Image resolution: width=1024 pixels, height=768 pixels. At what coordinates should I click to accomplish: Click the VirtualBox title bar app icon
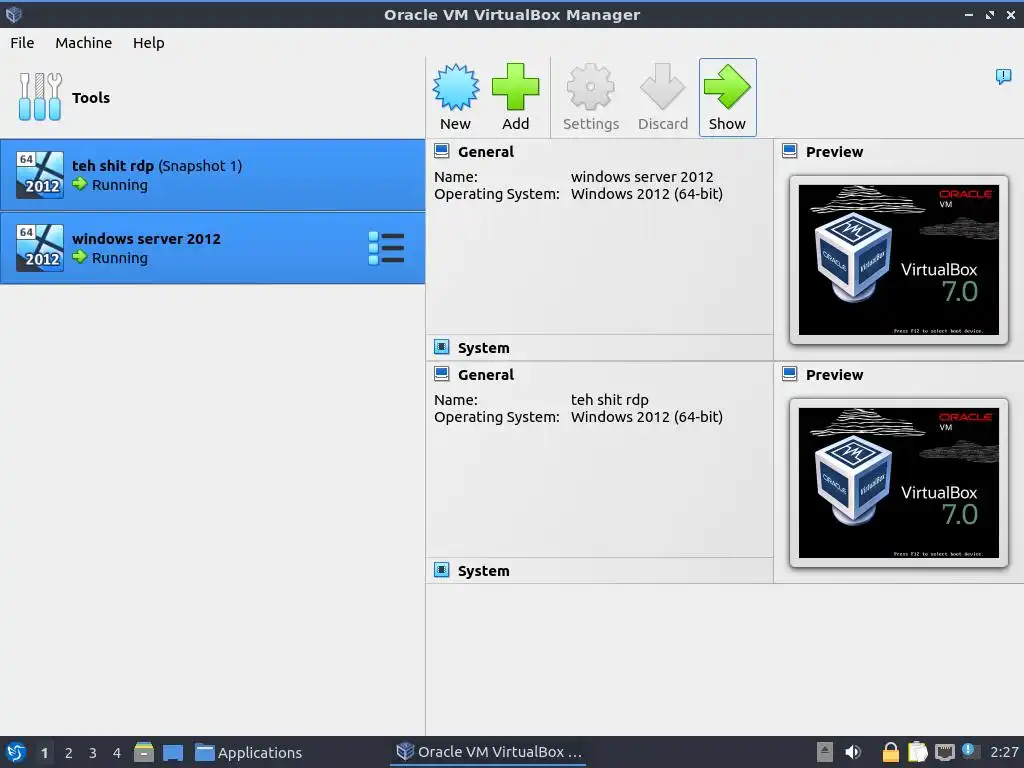coord(14,14)
